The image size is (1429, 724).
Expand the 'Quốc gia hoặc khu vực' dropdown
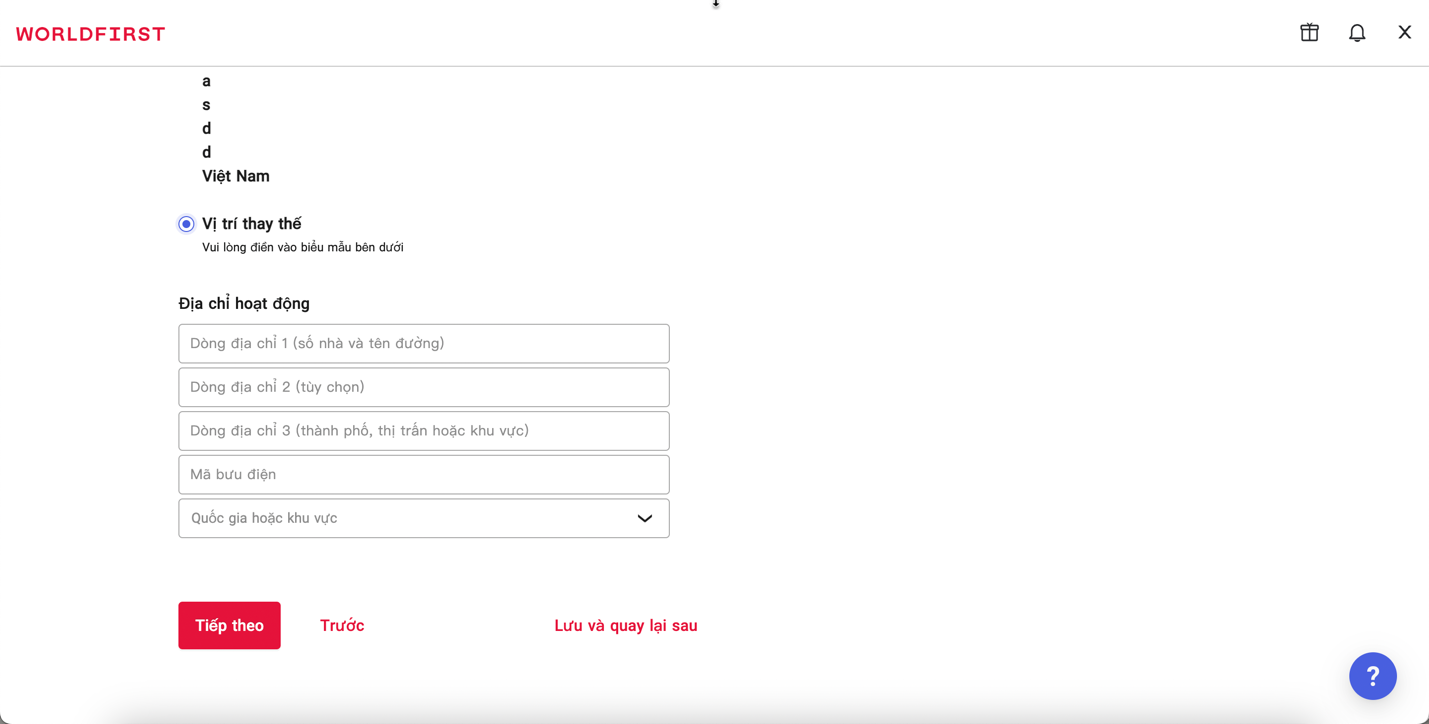(x=410, y=518)
